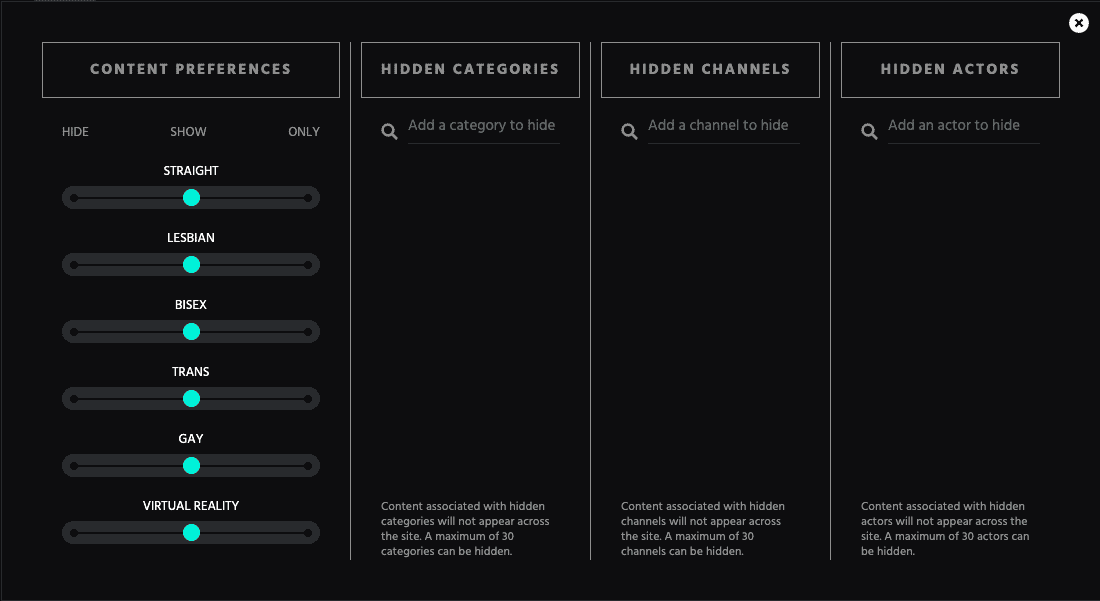Screen dimensions: 1100x601
Task: Set Lesbian slider to Hide endpoint
Action: [x=74, y=265]
